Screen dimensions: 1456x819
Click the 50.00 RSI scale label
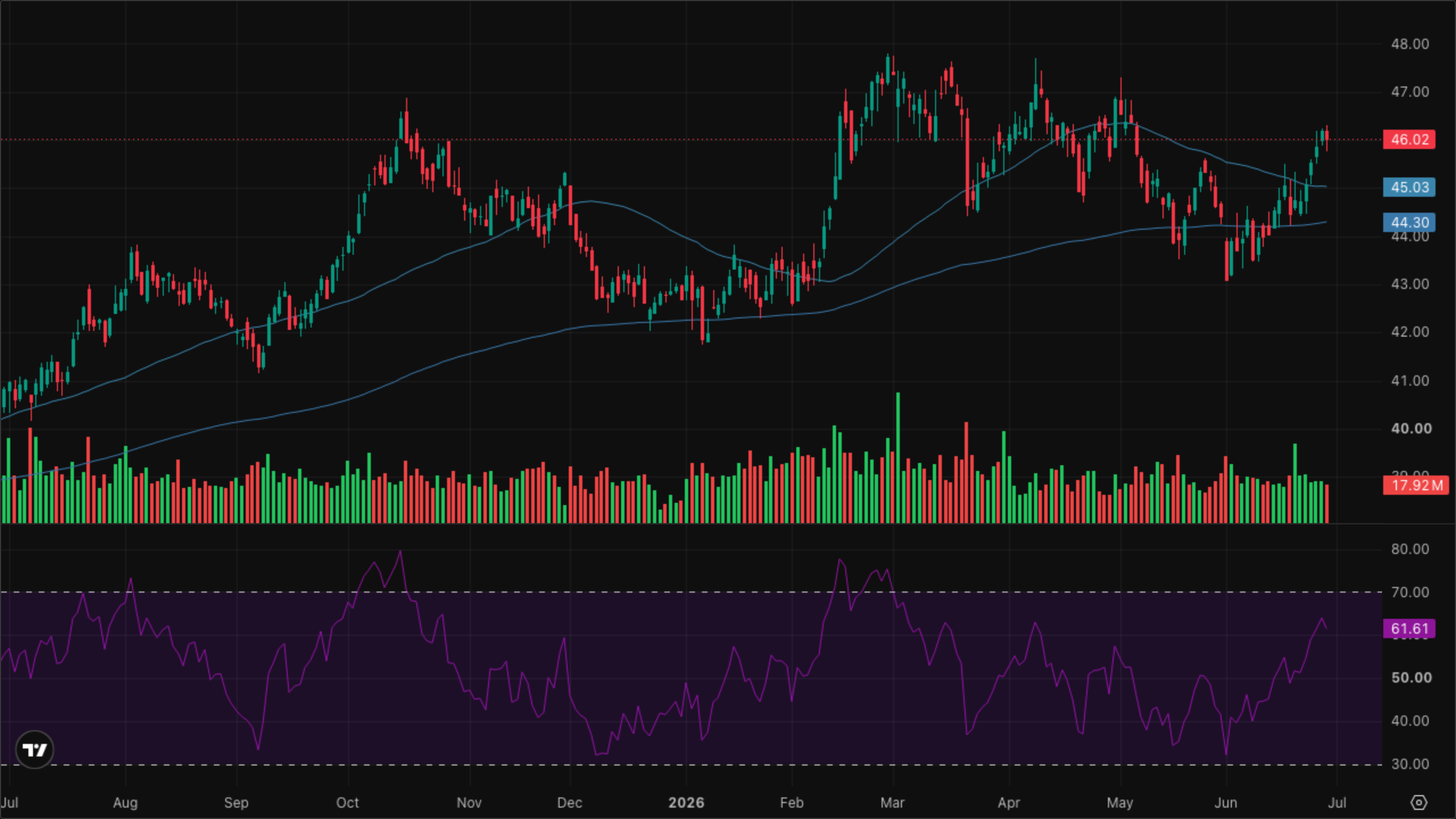tap(1410, 677)
